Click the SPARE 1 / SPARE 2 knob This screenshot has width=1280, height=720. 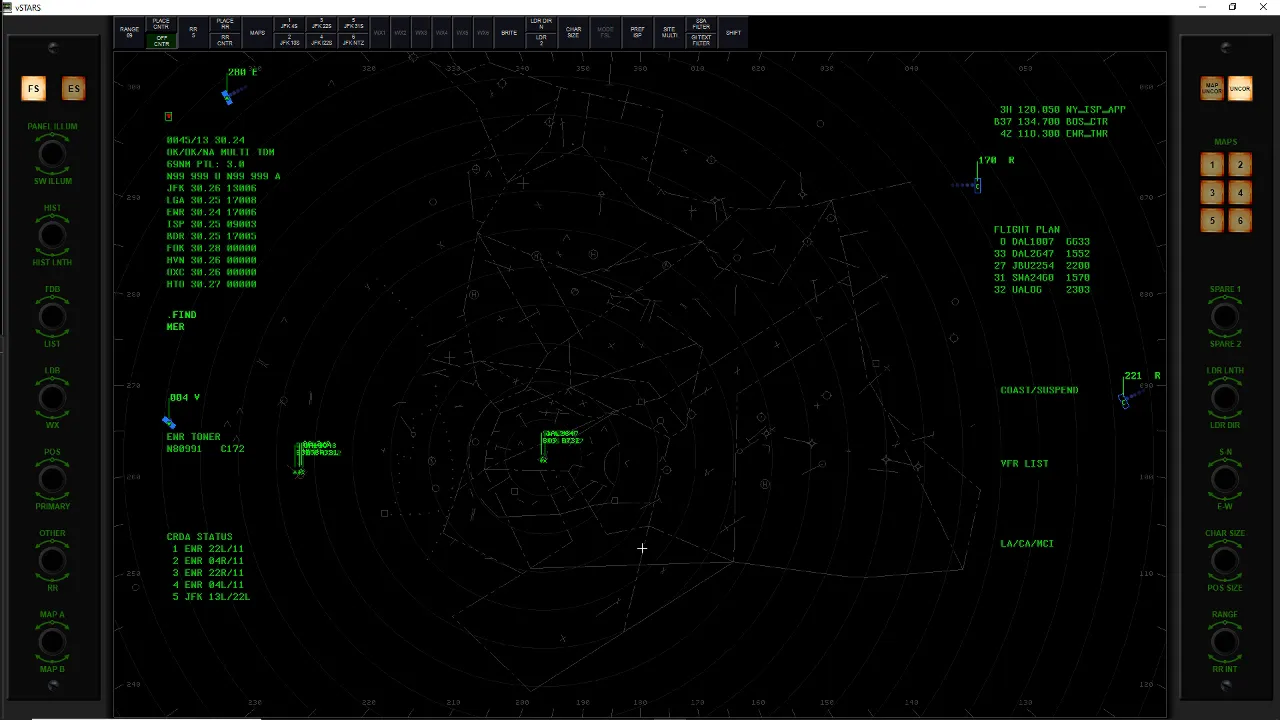(x=1225, y=316)
